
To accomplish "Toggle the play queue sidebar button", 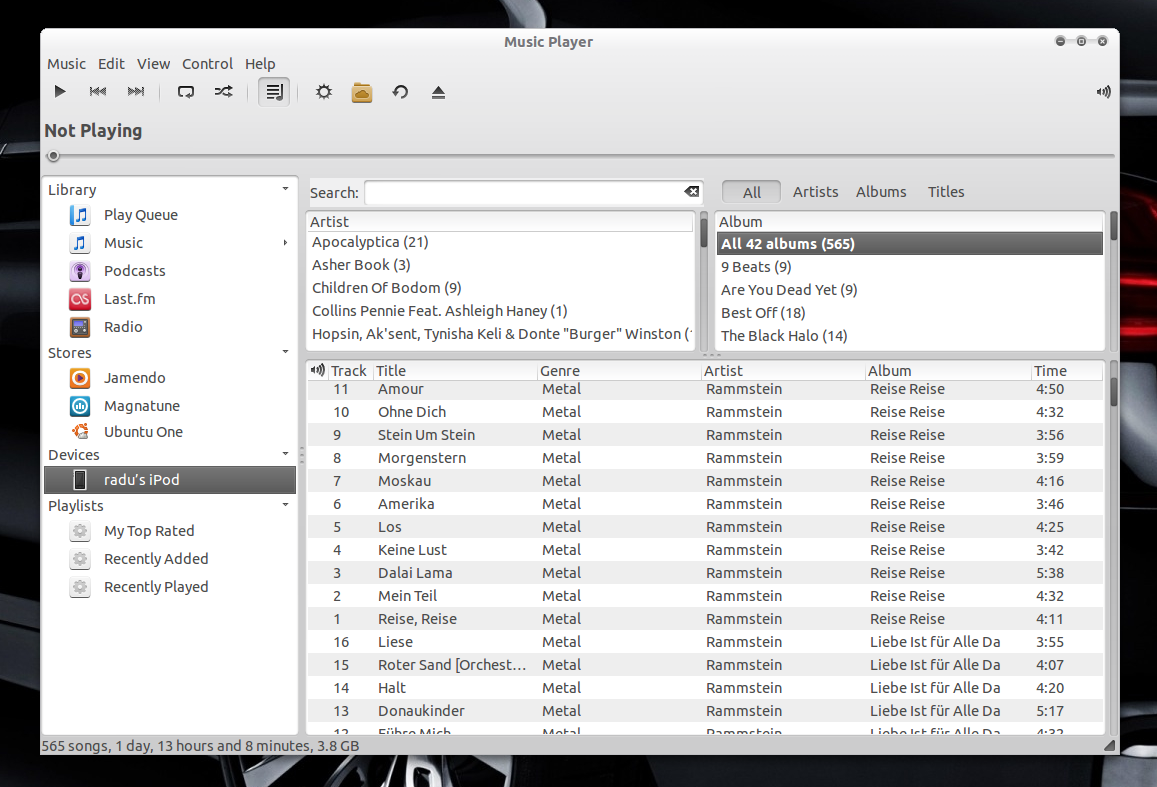I will 274,92.
